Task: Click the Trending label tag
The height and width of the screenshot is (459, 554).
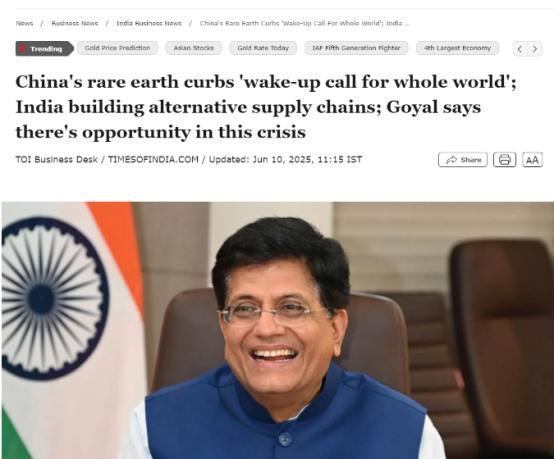Action: (x=45, y=49)
